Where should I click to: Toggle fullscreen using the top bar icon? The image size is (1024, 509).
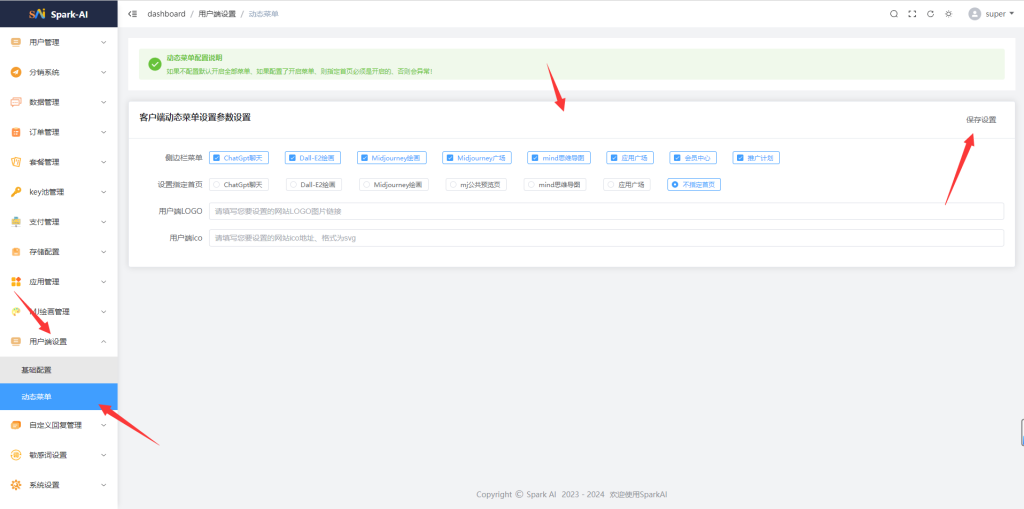pyautogui.click(x=912, y=14)
